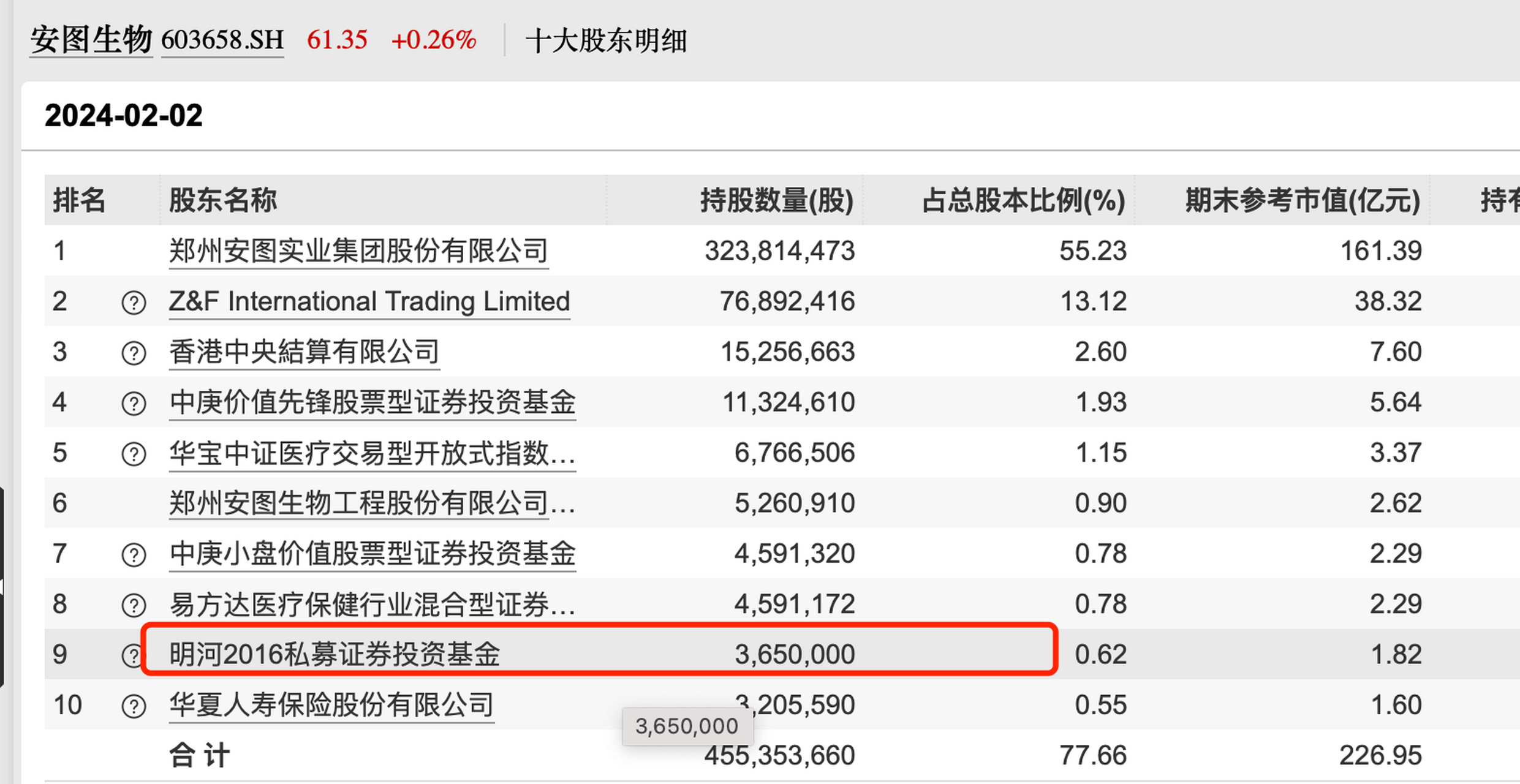1520x784 pixels.
Task: Open 华夏人寿保险股份有限公司 link
Action: (x=331, y=705)
